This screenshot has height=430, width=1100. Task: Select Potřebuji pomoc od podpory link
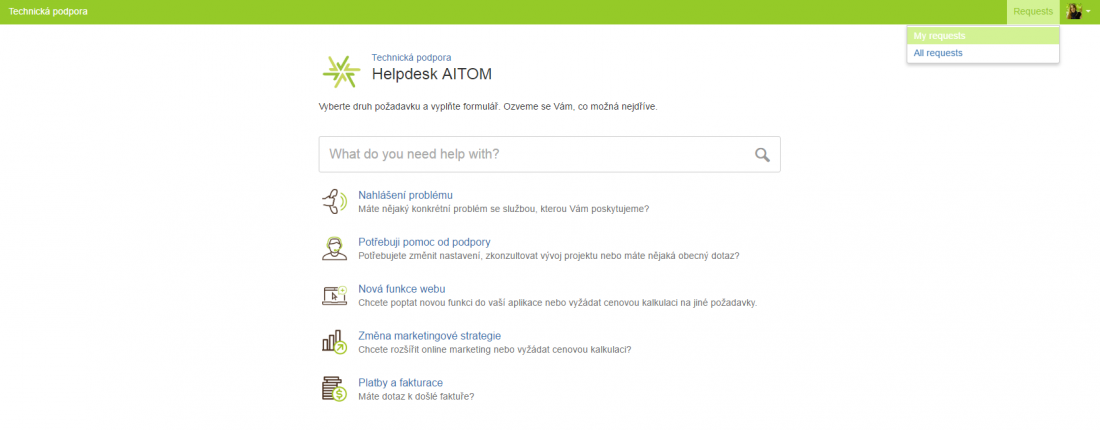[424, 242]
